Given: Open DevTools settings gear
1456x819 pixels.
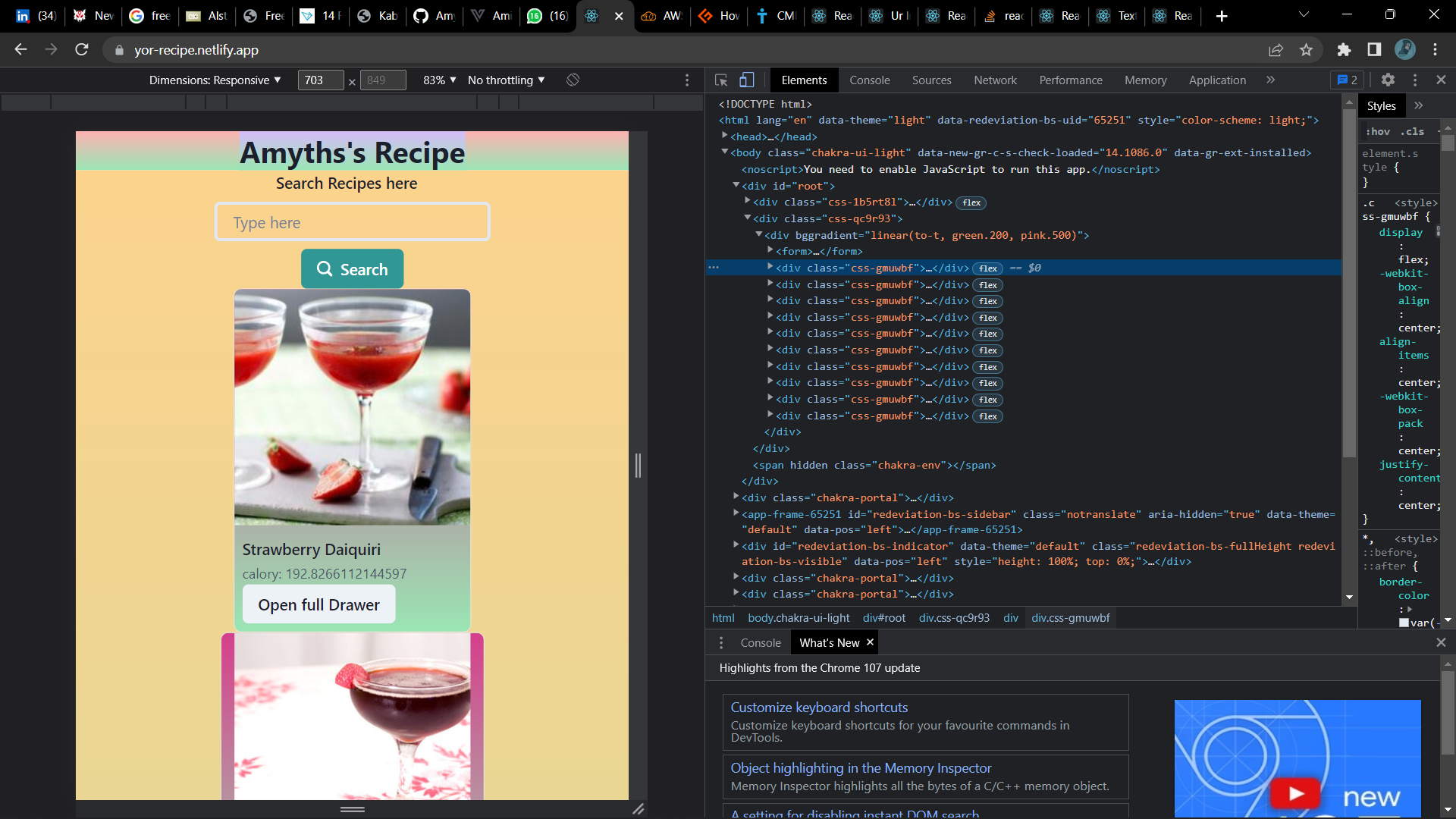Looking at the screenshot, I should coord(1388,80).
